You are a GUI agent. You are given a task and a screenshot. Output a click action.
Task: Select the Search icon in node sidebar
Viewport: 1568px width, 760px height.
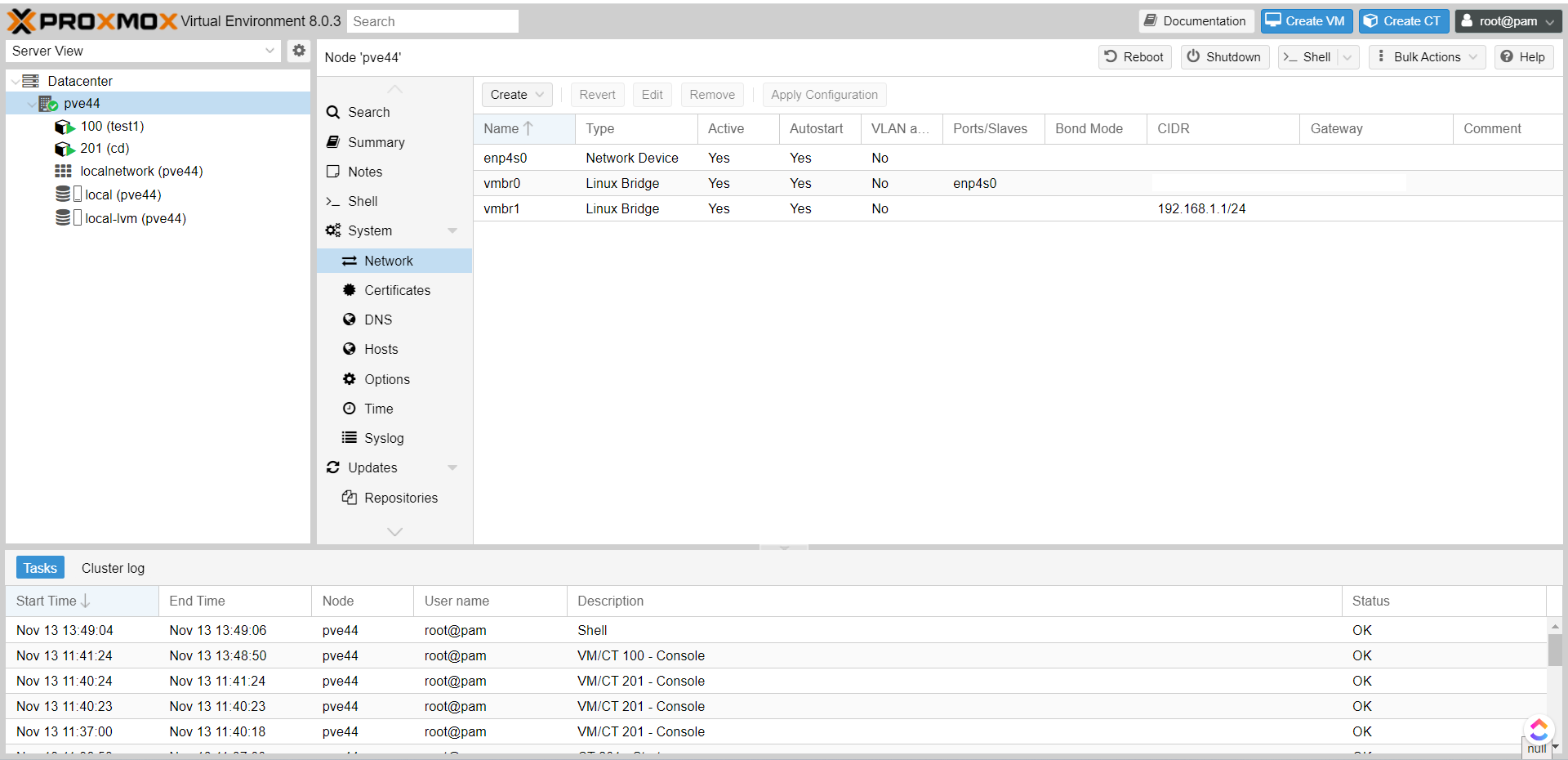333,112
